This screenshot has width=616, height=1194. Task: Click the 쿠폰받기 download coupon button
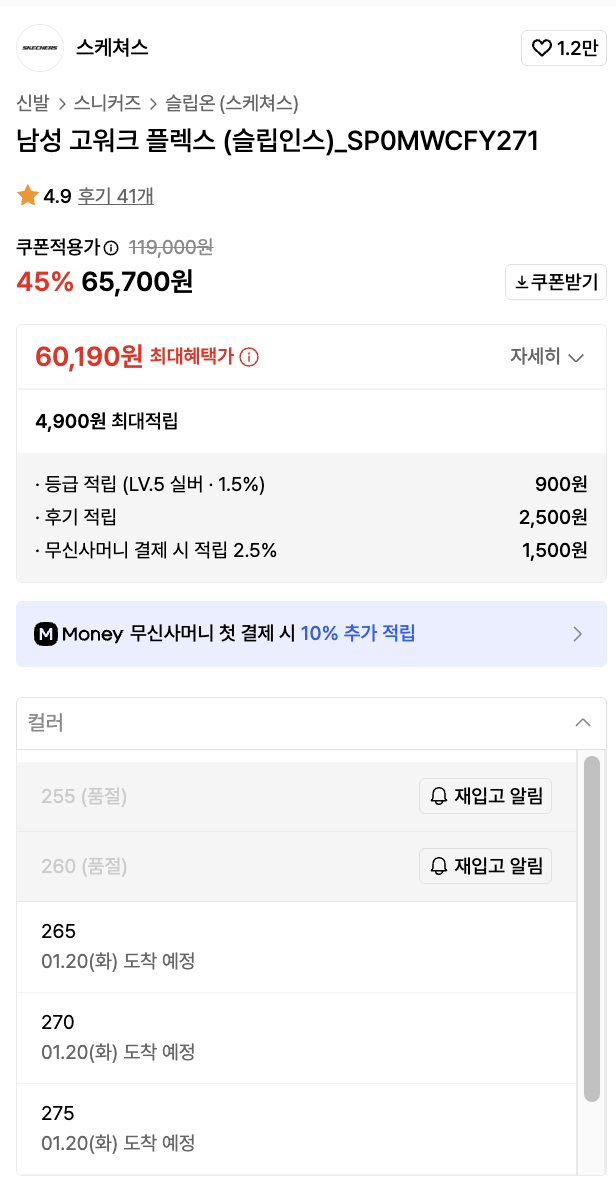pyautogui.click(x=556, y=282)
